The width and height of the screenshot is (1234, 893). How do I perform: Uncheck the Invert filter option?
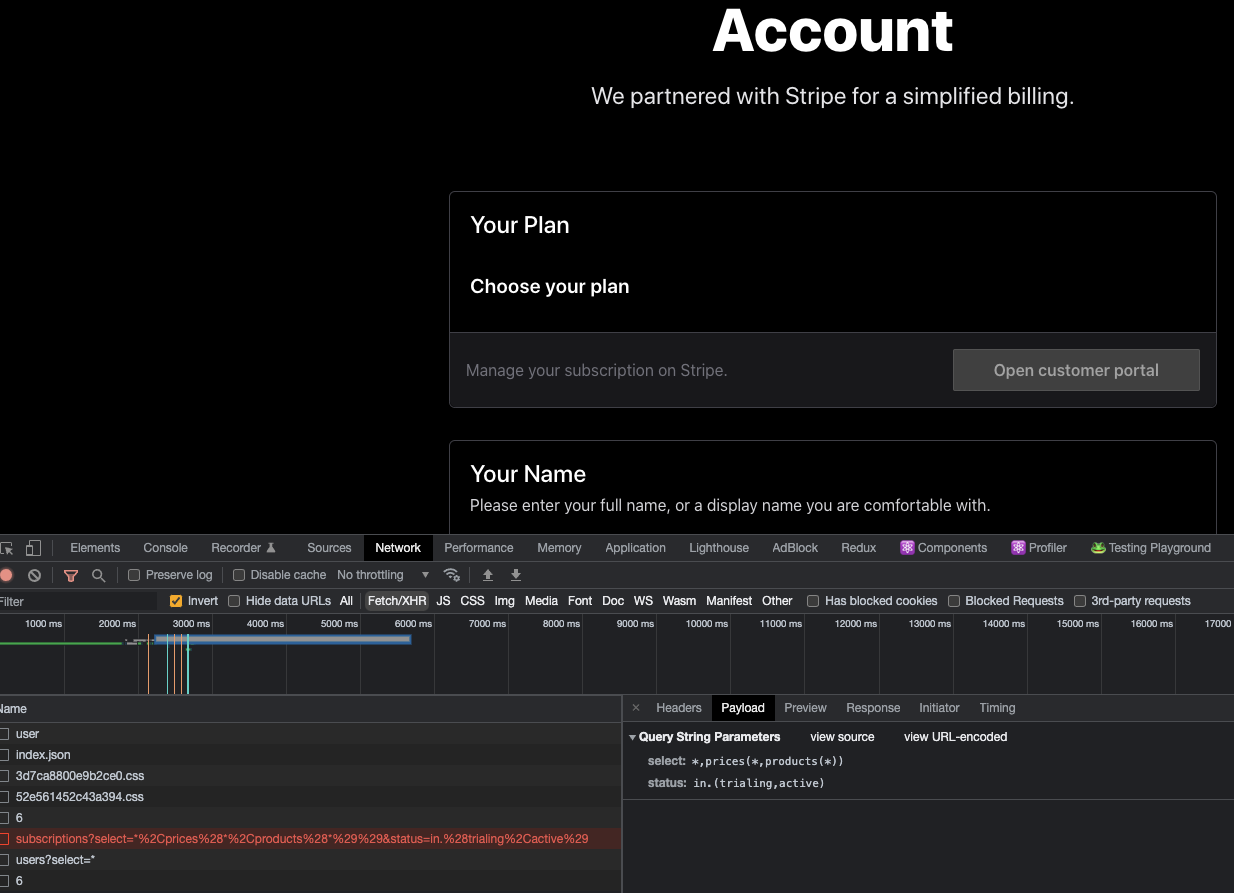(176, 600)
